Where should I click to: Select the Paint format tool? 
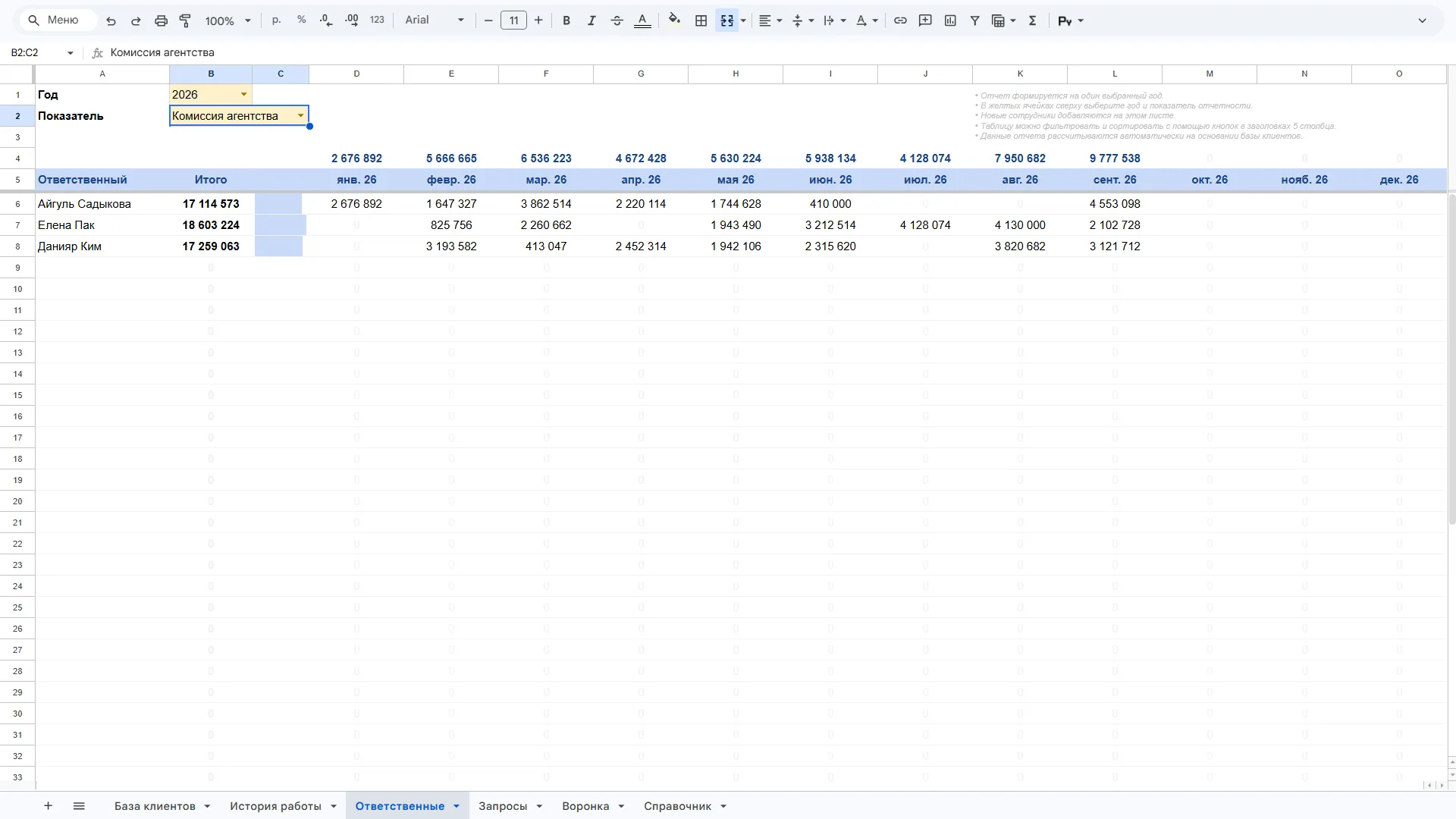point(185,20)
